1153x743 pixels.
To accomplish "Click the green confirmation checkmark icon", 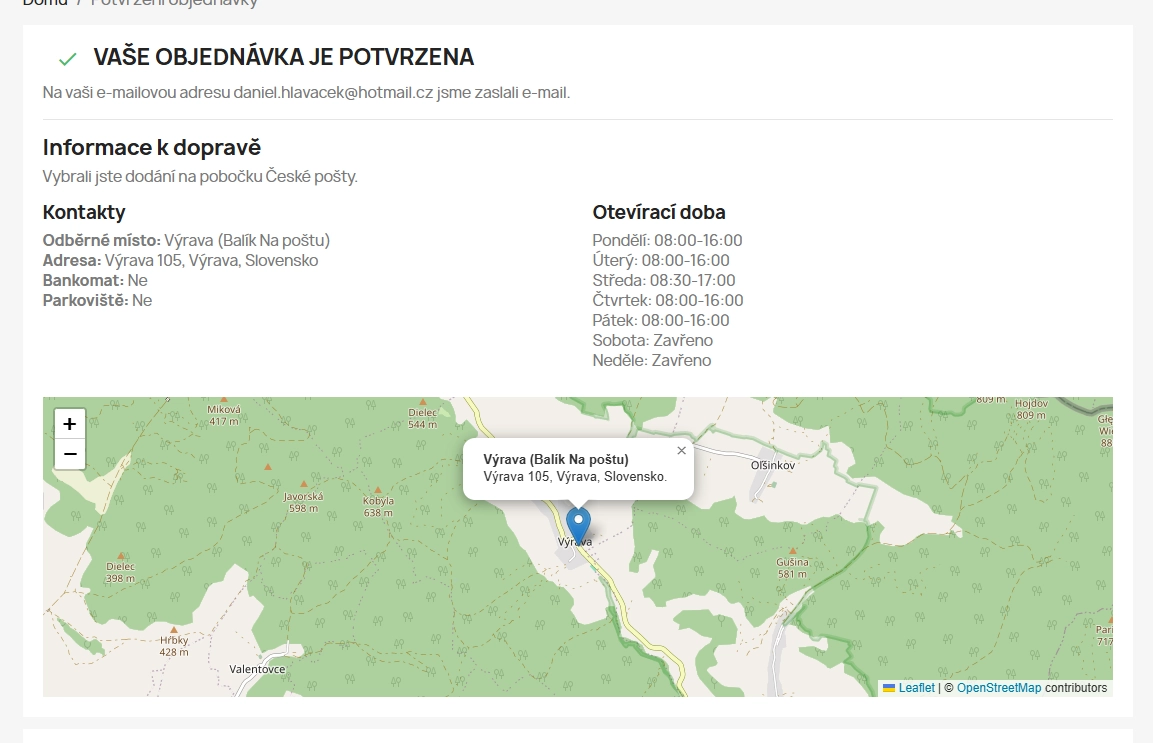I will [67, 59].
